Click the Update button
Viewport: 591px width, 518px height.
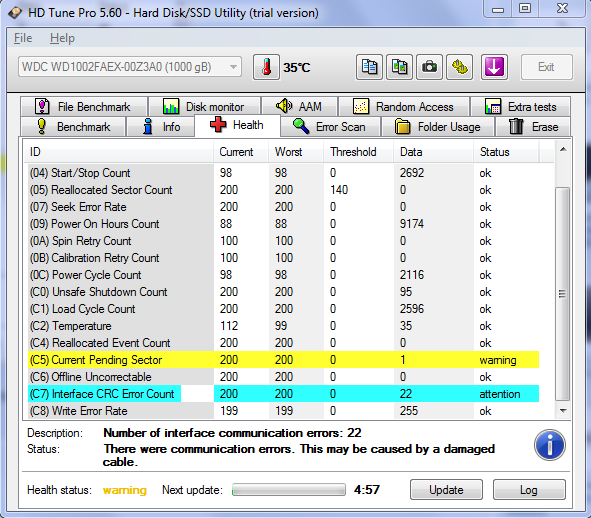click(446, 490)
